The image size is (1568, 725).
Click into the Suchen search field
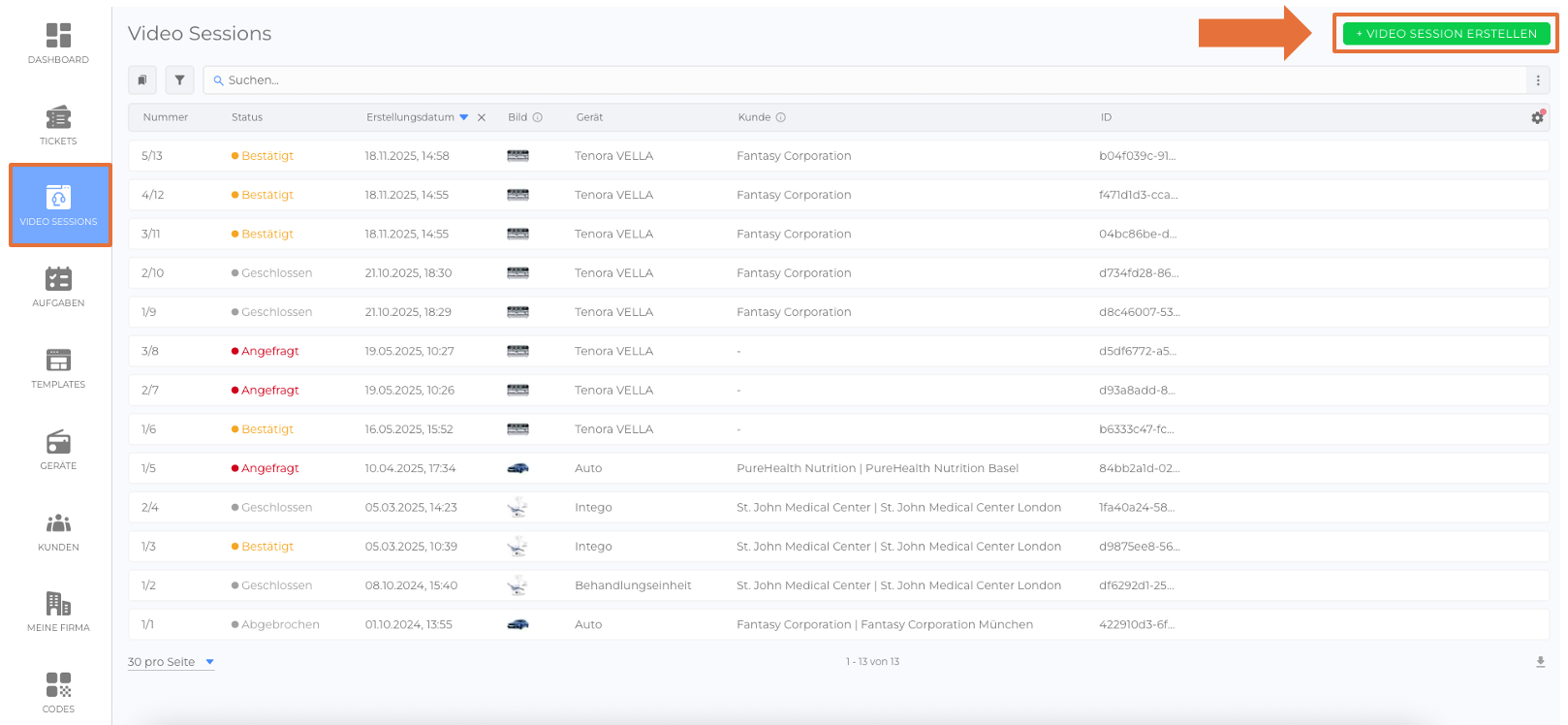point(862,80)
